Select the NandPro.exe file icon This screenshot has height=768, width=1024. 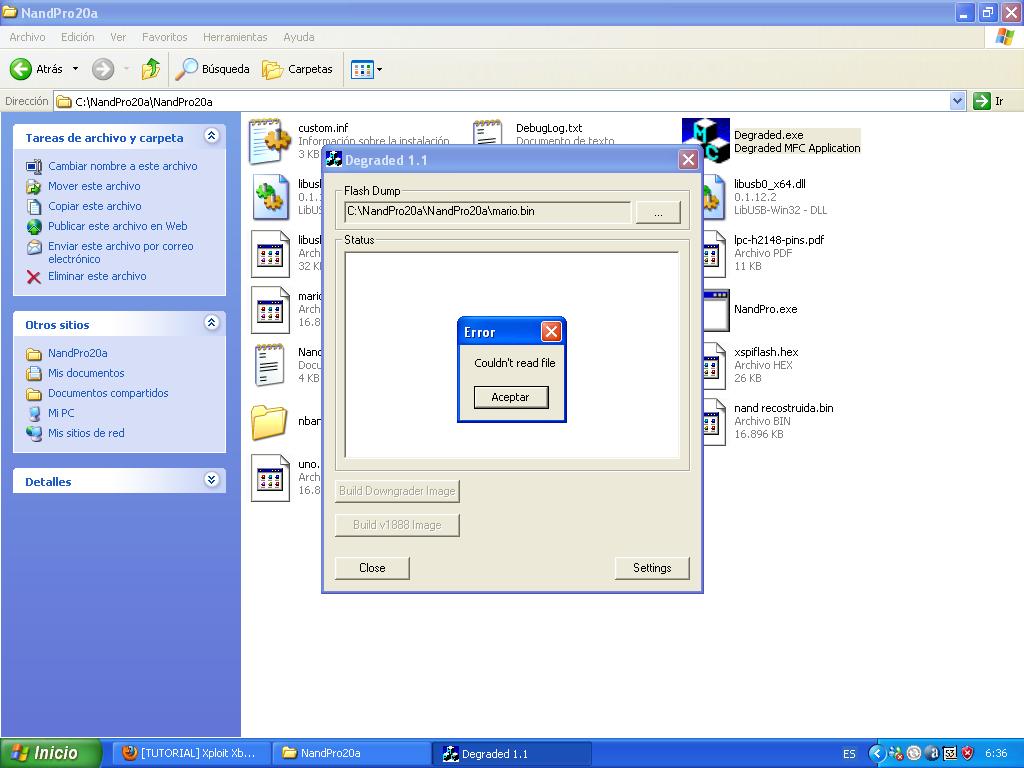[x=715, y=310]
